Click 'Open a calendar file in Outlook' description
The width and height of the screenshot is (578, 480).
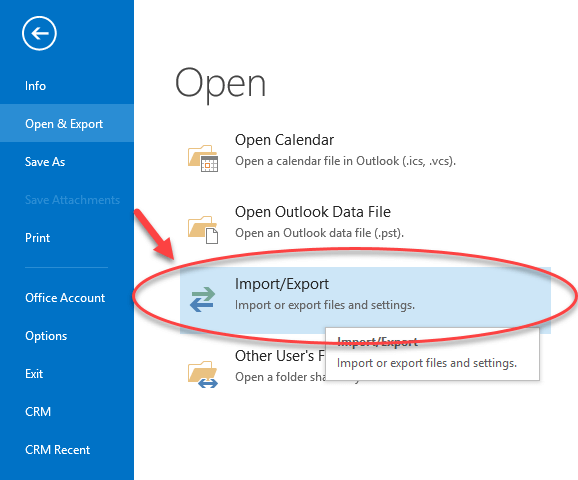tap(345, 161)
